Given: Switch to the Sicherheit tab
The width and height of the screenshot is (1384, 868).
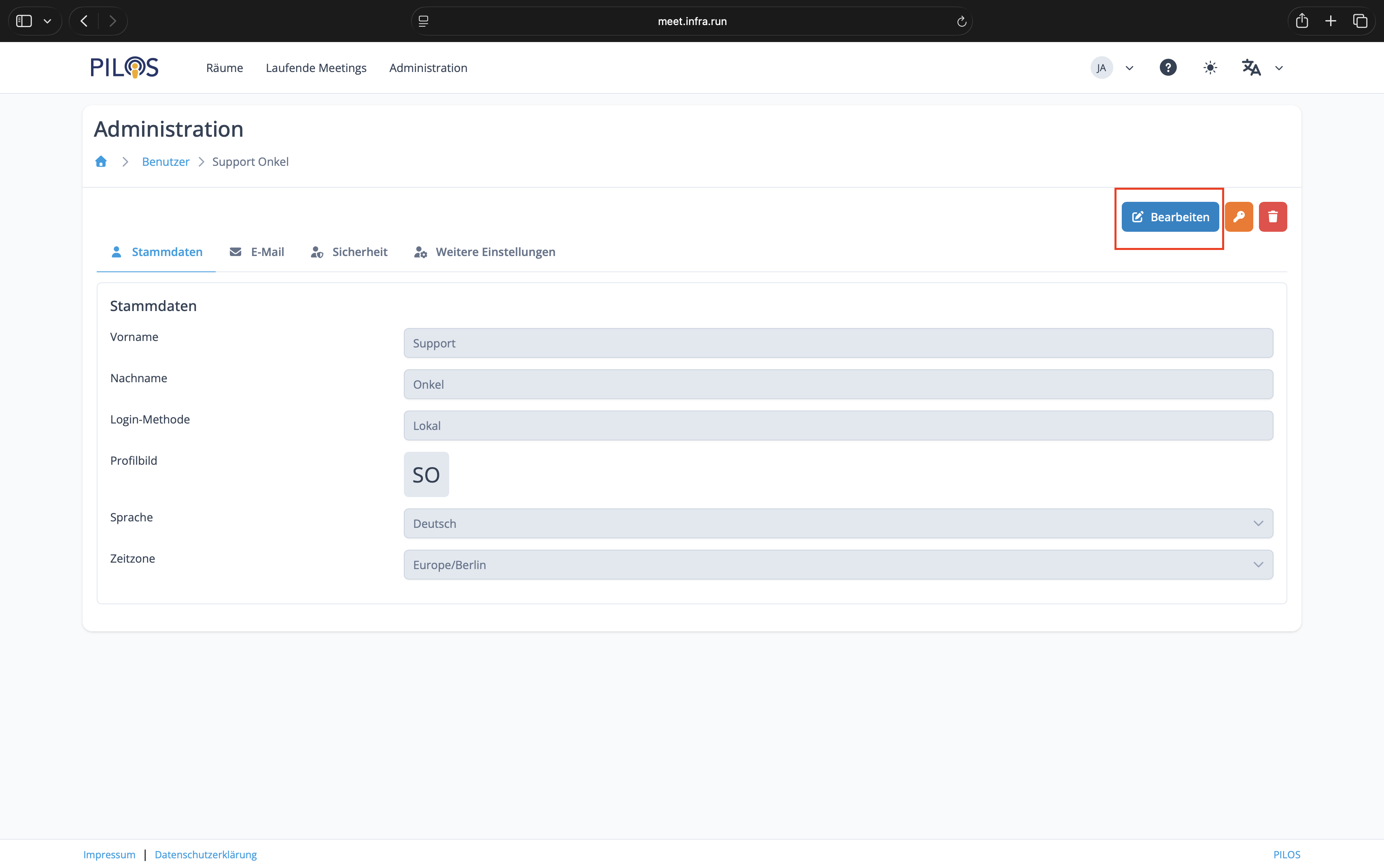Looking at the screenshot, I should click(349, 252).
